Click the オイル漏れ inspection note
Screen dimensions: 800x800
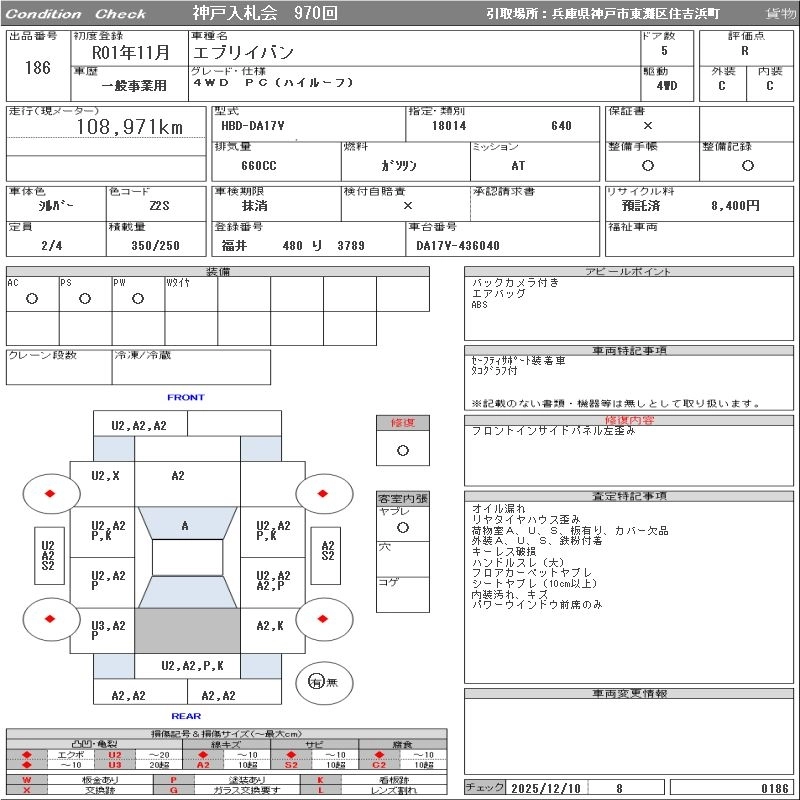498,508
